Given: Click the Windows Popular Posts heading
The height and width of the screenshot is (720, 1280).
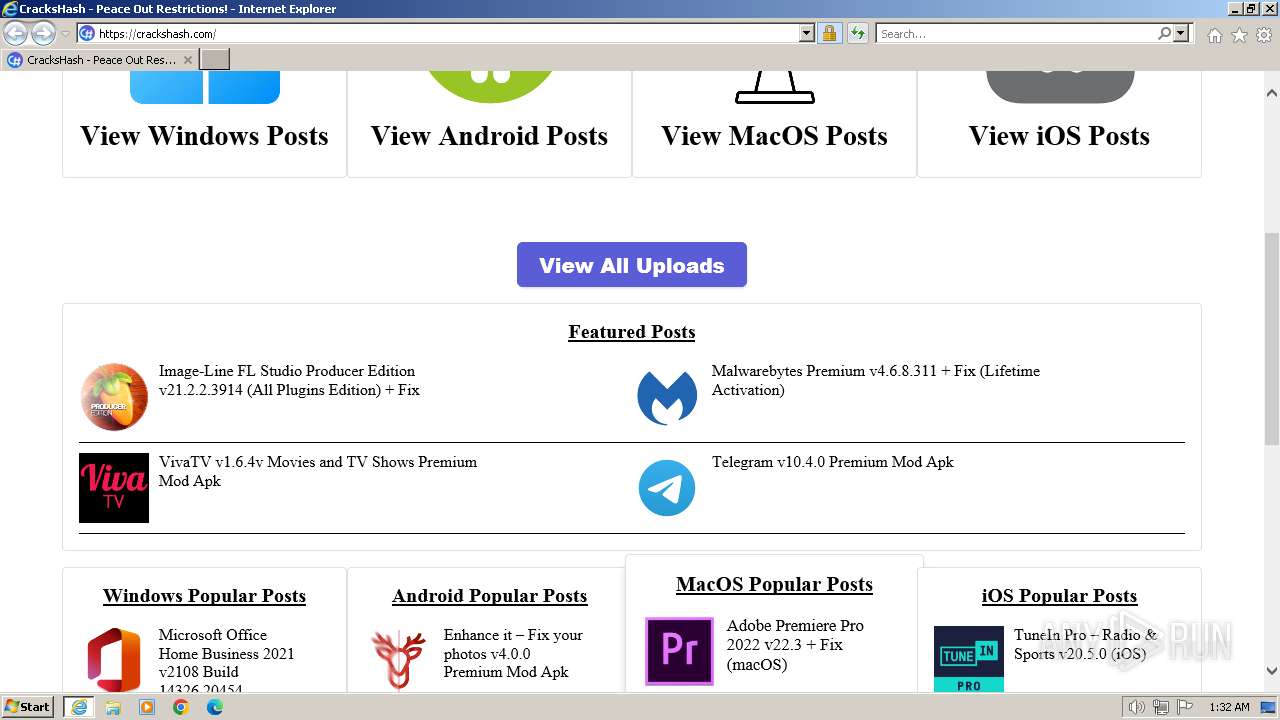Looking at the screenshot, I should (x=205, y=596).
